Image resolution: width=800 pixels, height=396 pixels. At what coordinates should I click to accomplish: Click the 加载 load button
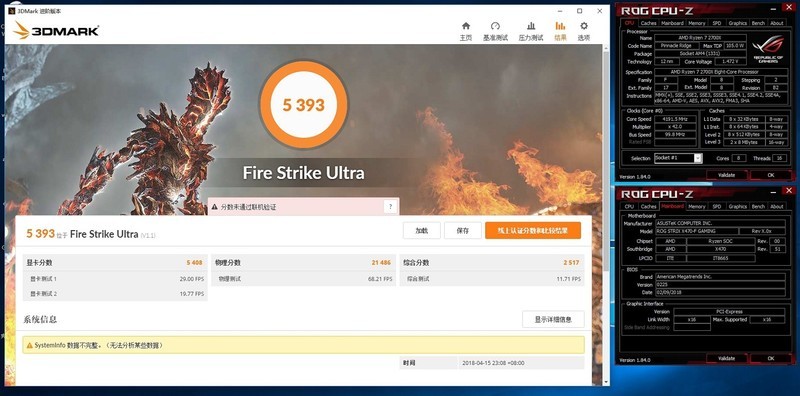click(421, 231)
